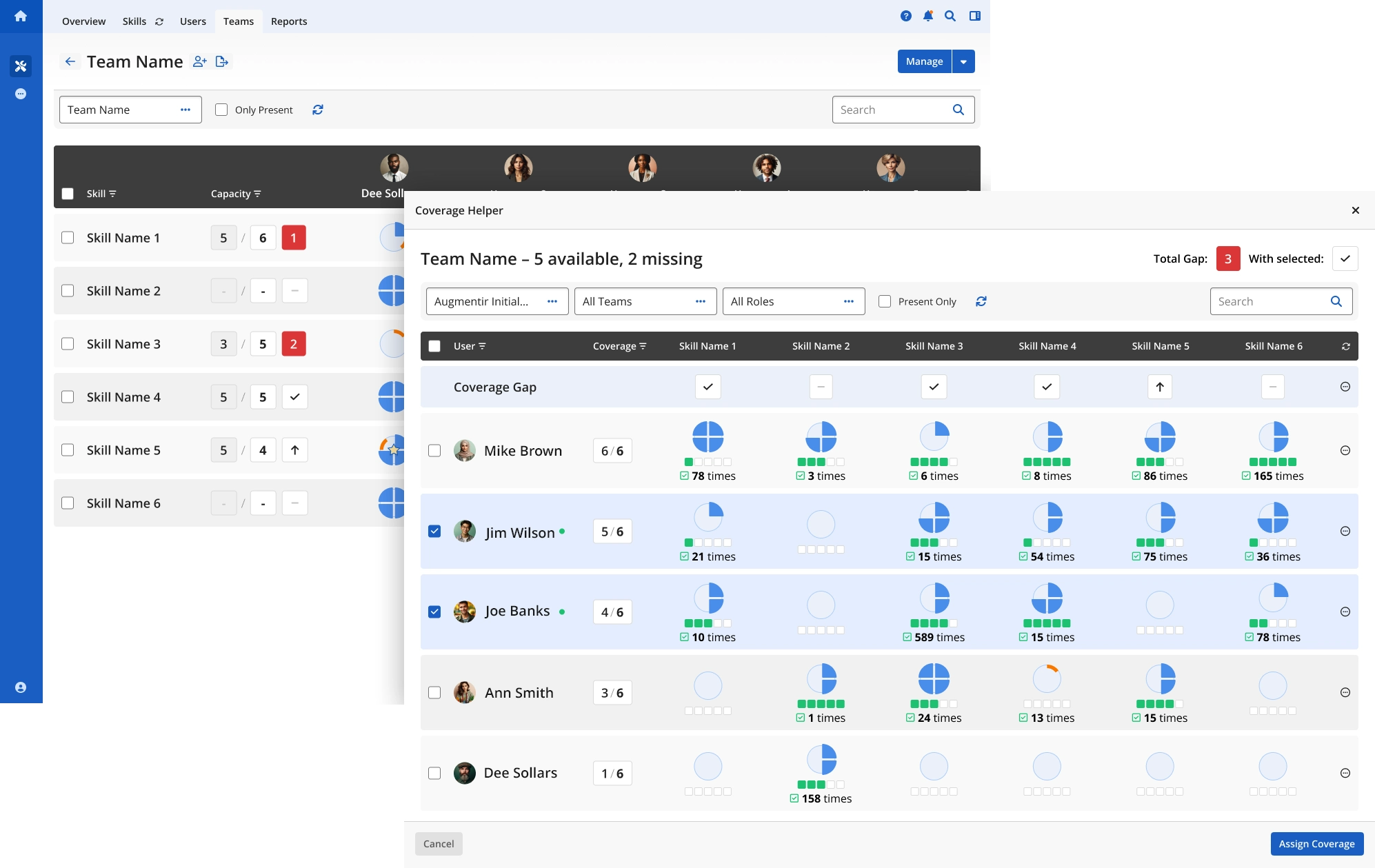This screenshot has width=1375, height=868.
Task: Click the export icon next to Team Name
Action: [222, 62]
